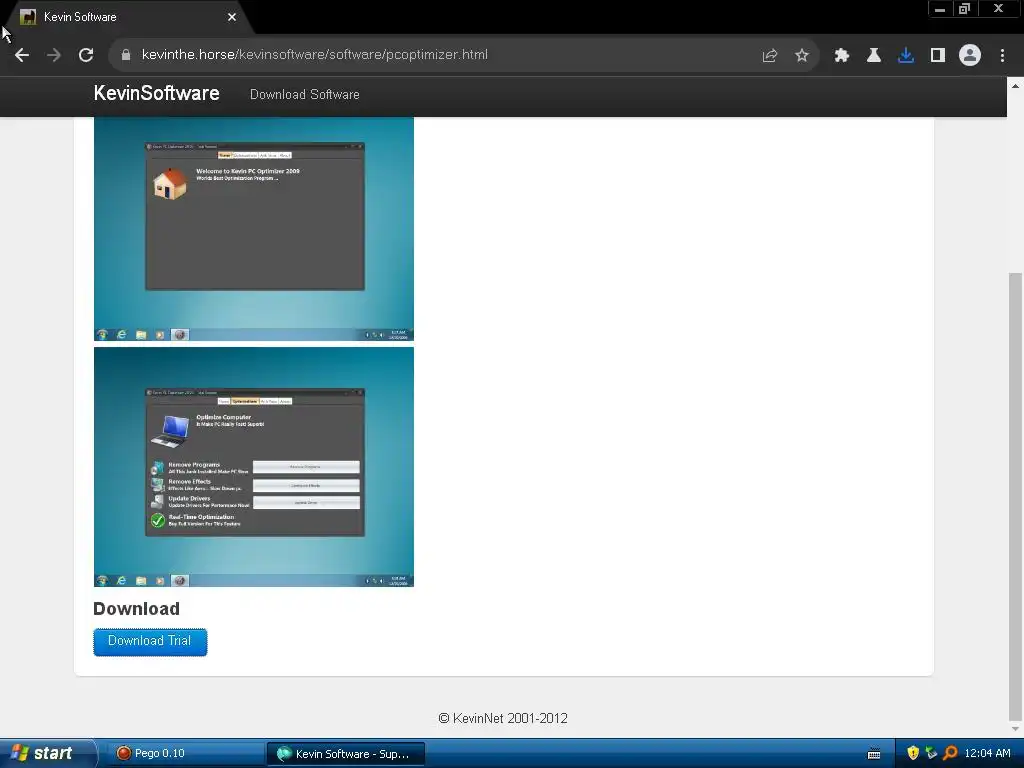Click the Download heading text
The width and height of the screenshot is (1024, 768).
(x=136, y=609)
